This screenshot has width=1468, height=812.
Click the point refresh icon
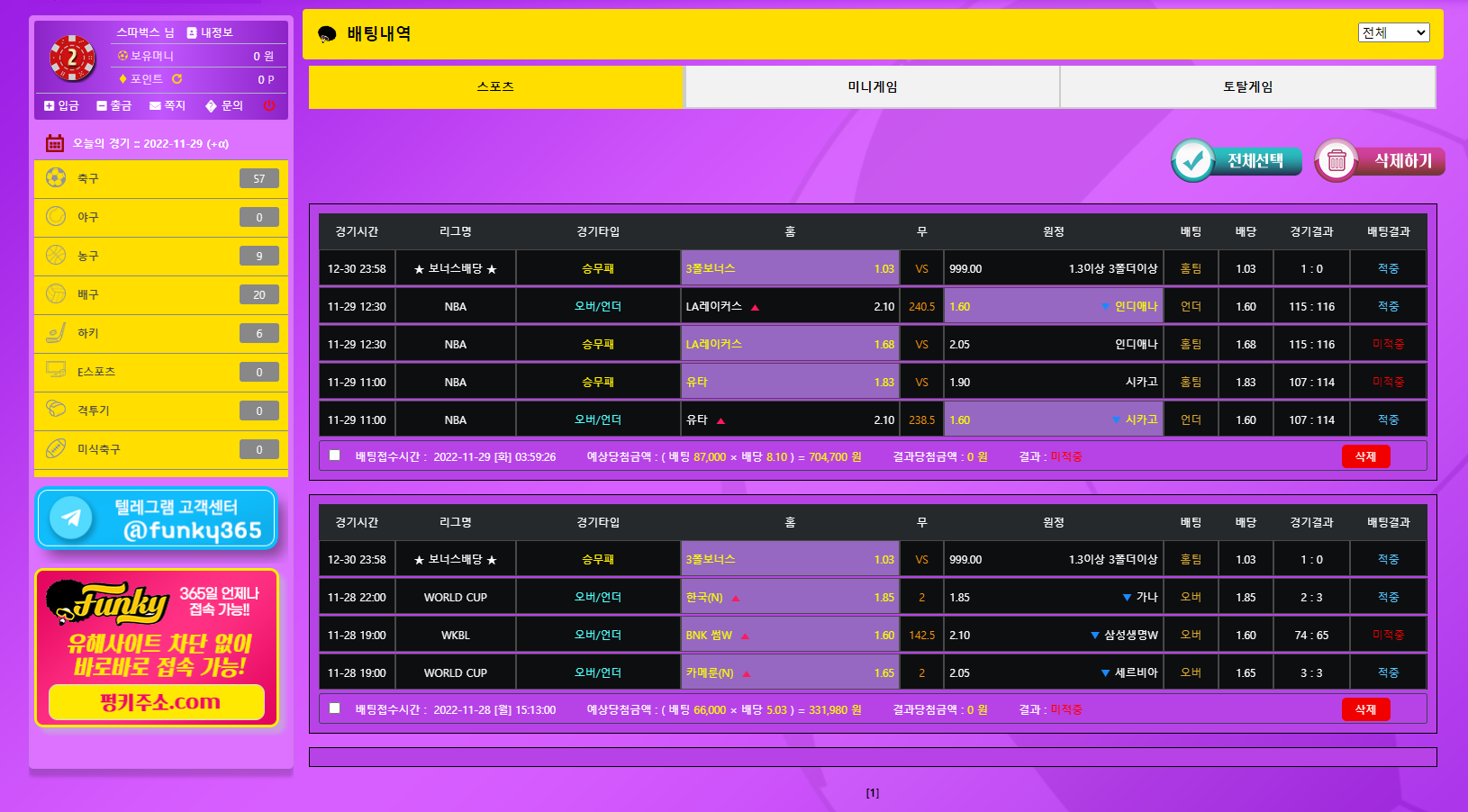click(x=177, y=79)
